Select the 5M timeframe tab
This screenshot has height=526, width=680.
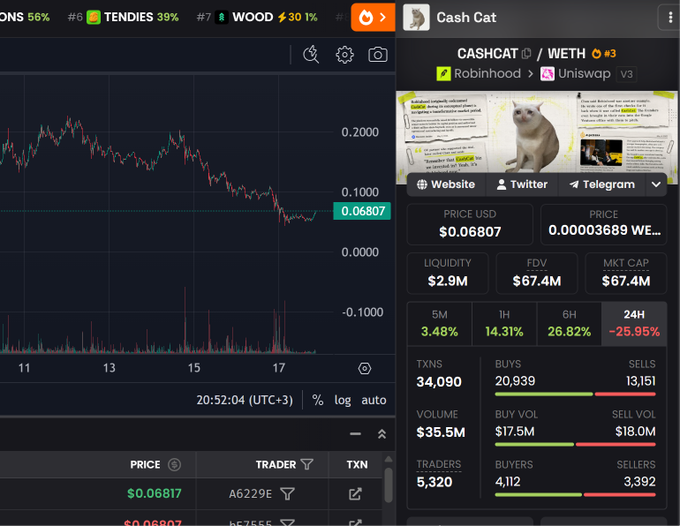click(439, 323)
